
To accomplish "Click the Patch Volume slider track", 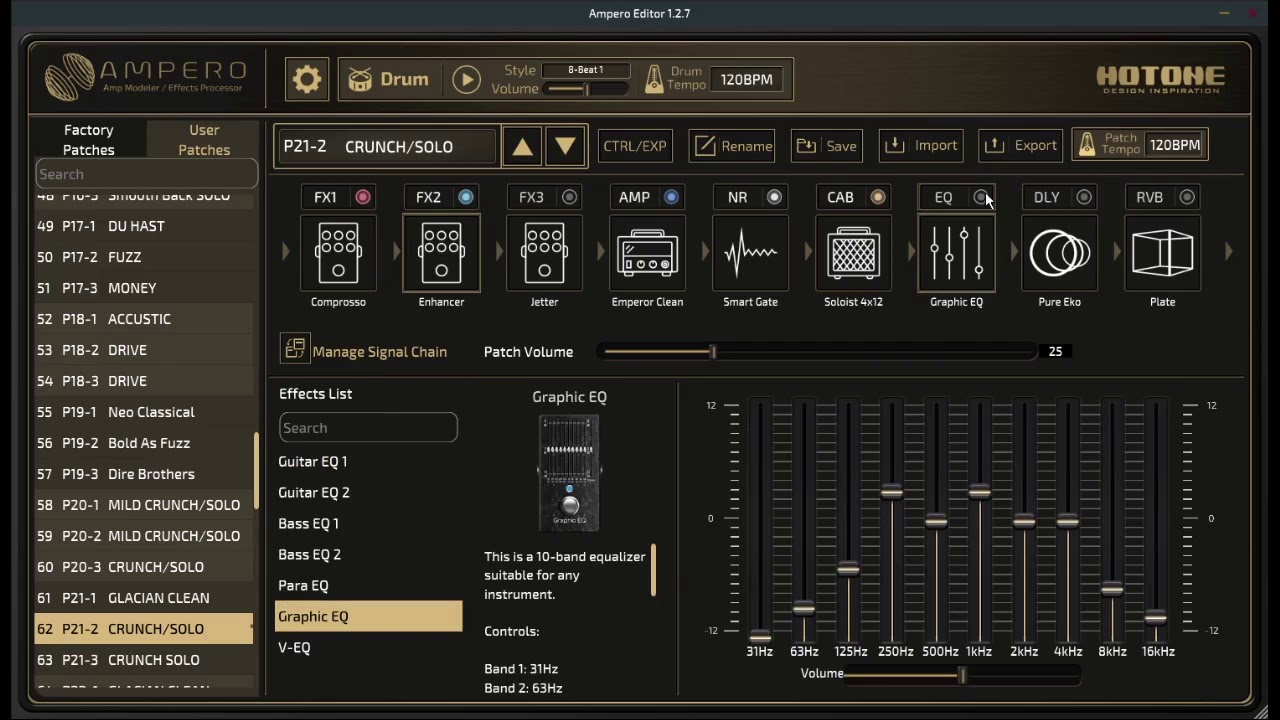I will tap(820, 352).
